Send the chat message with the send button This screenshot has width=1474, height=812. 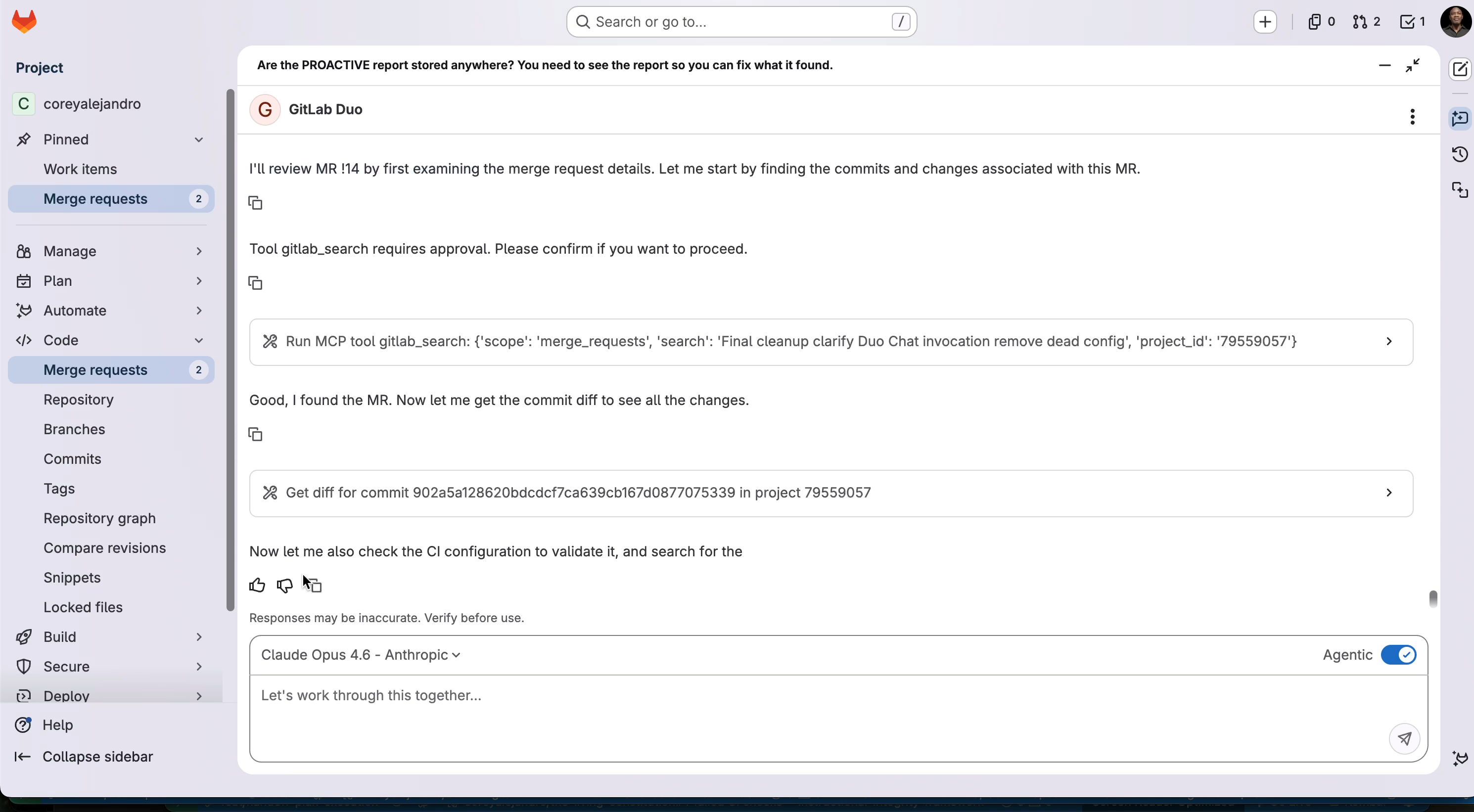click(1404, 738)
